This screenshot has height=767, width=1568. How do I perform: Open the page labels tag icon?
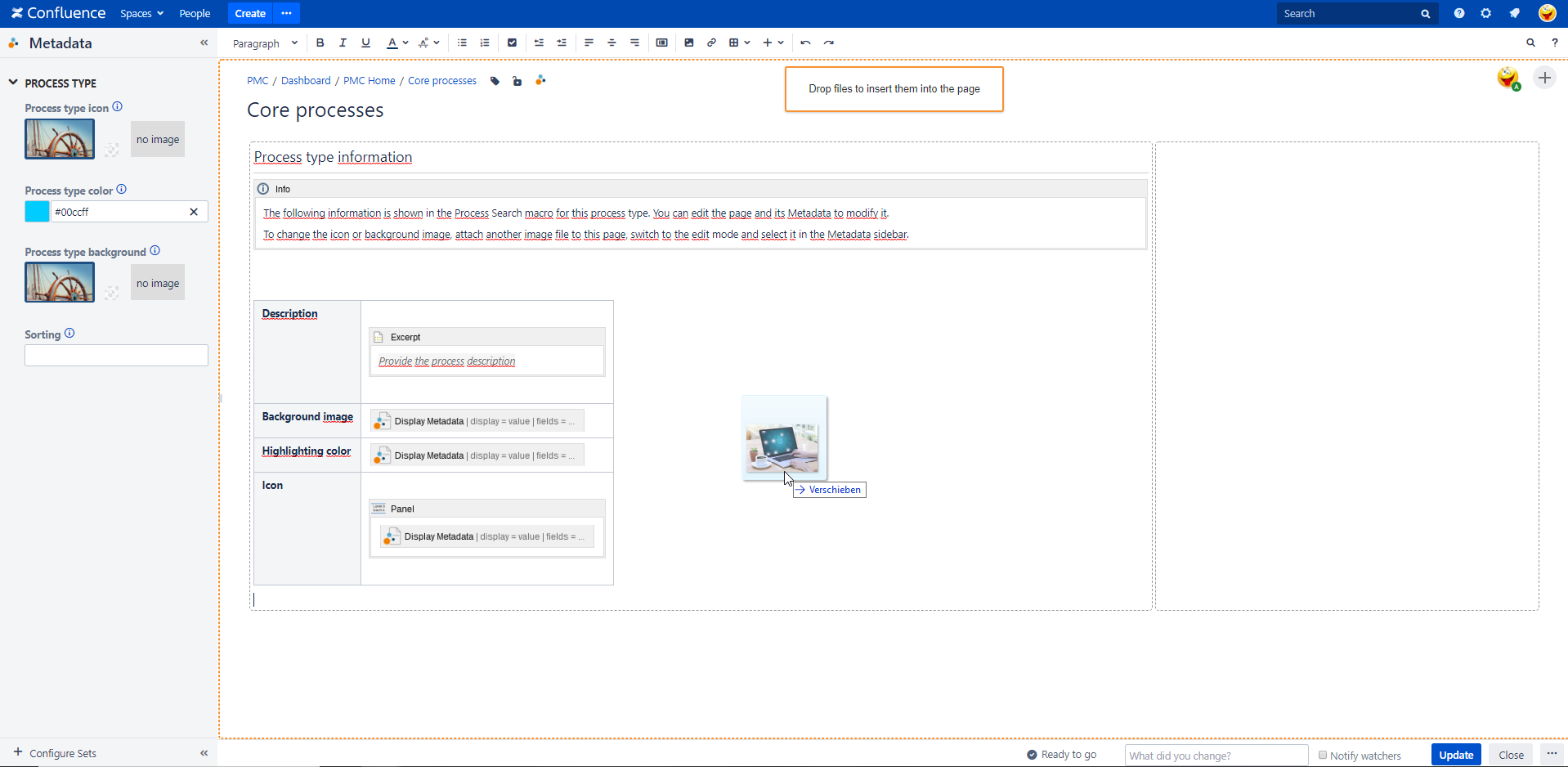point(495,81)
